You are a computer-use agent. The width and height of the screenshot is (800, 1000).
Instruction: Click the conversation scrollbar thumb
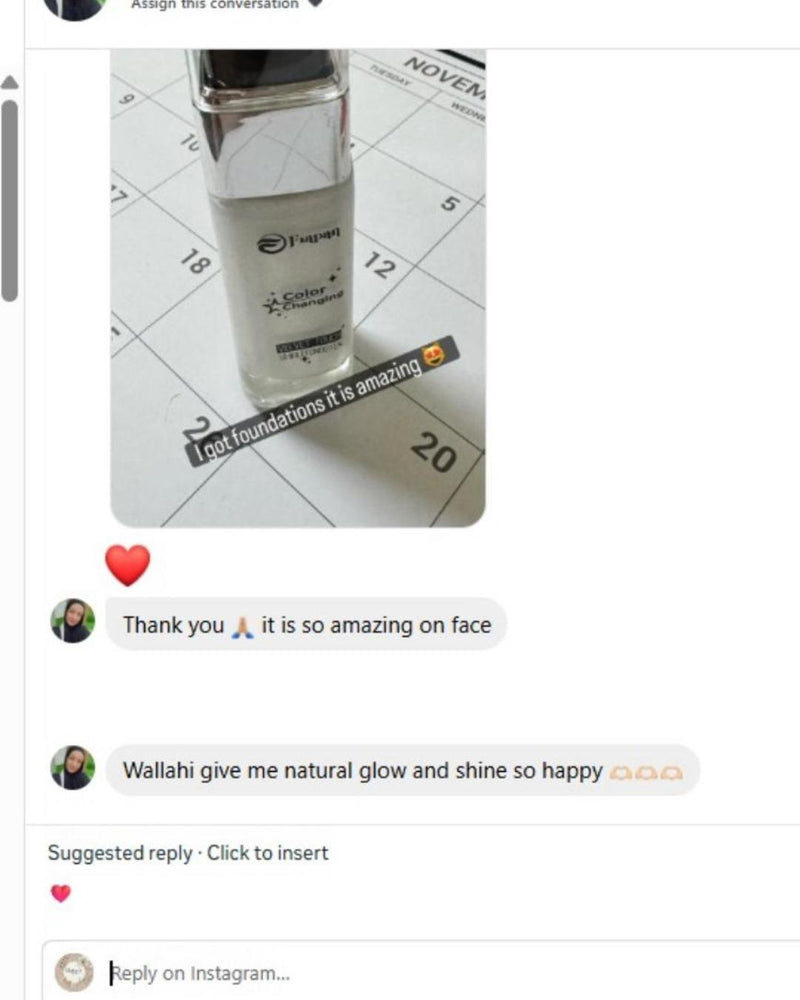(x=10, y=200)
